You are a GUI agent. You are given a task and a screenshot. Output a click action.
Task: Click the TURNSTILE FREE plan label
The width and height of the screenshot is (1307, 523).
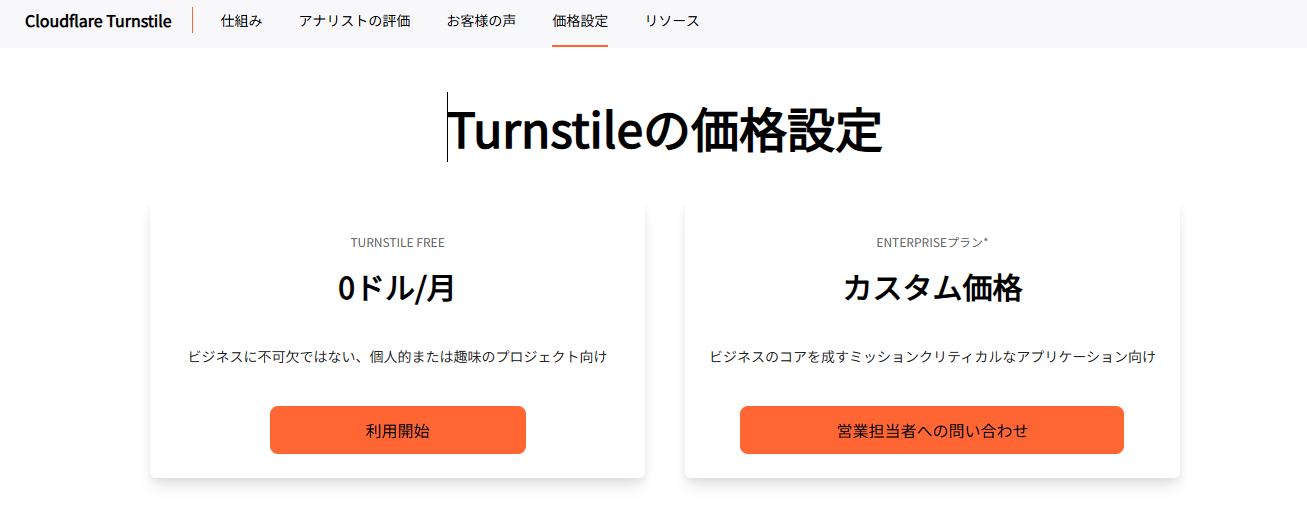[x=397, y=243]
